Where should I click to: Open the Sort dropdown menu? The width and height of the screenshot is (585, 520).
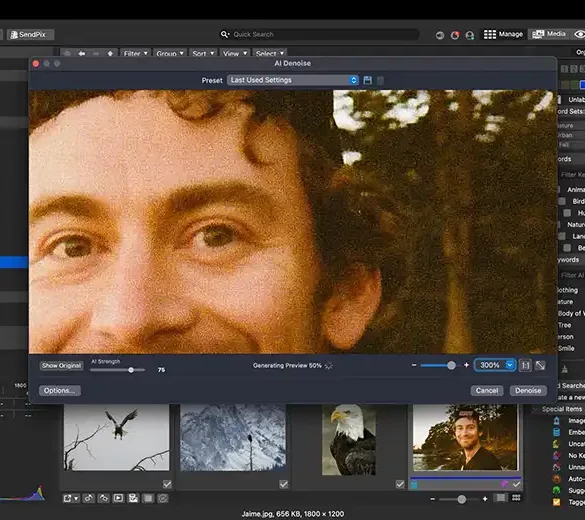click(203, 54)
